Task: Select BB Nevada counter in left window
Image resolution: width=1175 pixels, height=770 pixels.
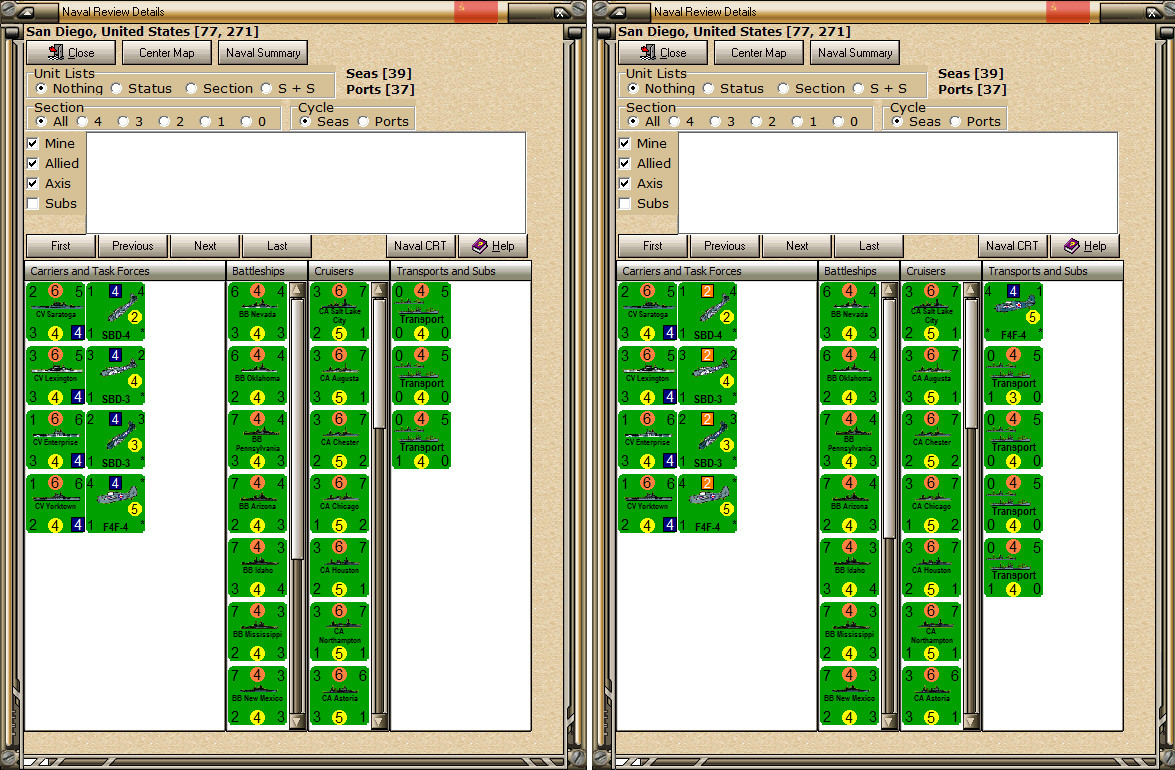Action: 258,312
